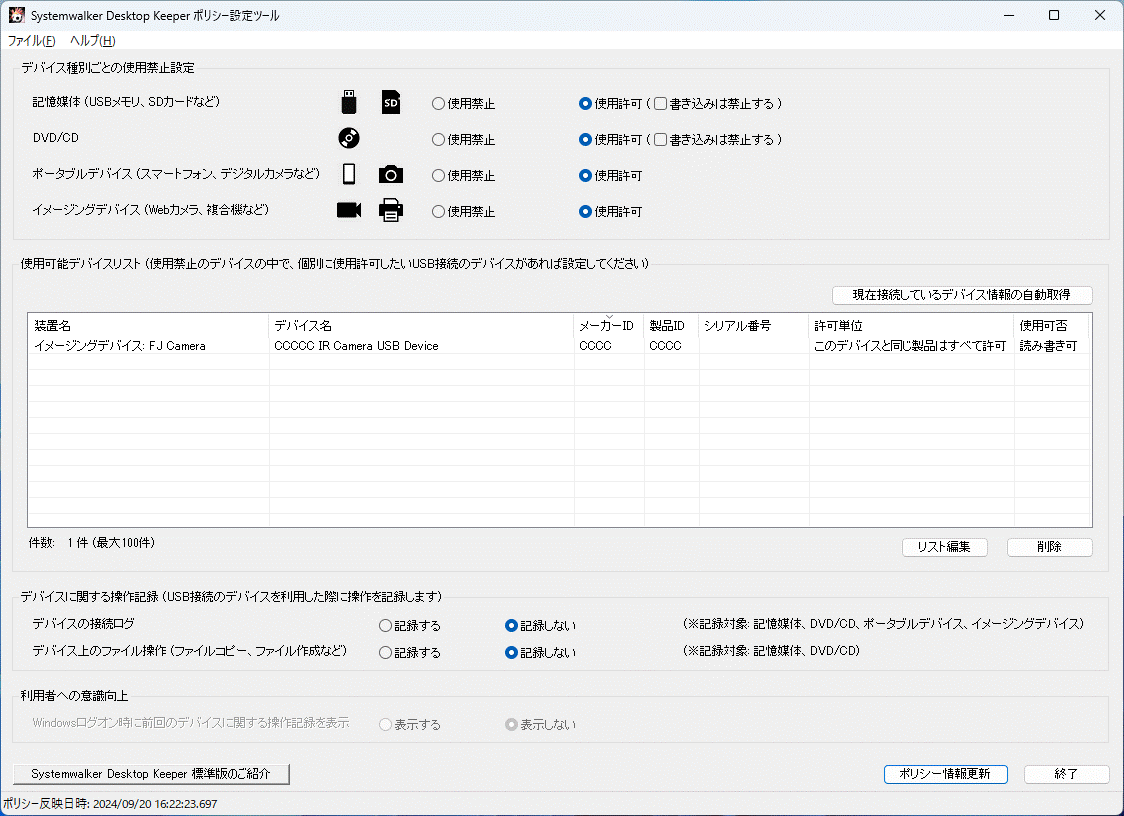Sort by 製品ID column header
The width and height of the screenshot is (1124, 816).
click(x=672, y=326)
